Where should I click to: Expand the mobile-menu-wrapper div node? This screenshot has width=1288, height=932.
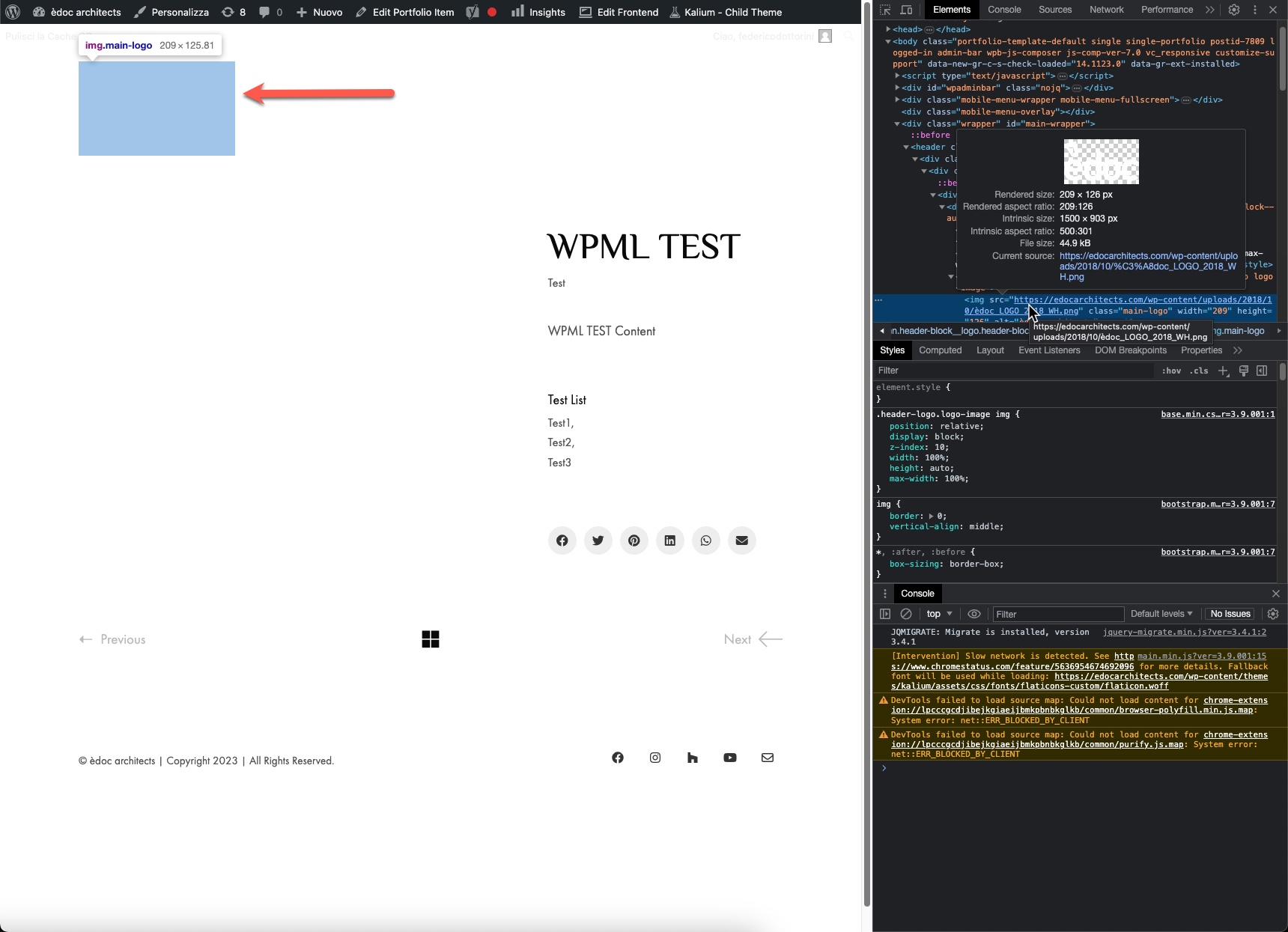coord(897,100)
